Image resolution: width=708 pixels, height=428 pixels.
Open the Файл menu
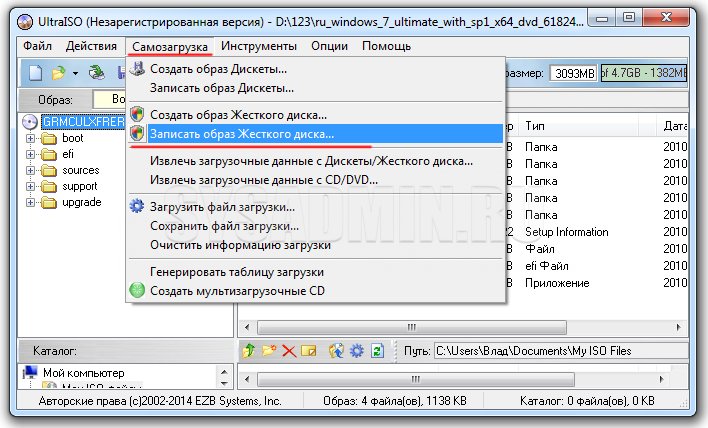pos(37,46)
